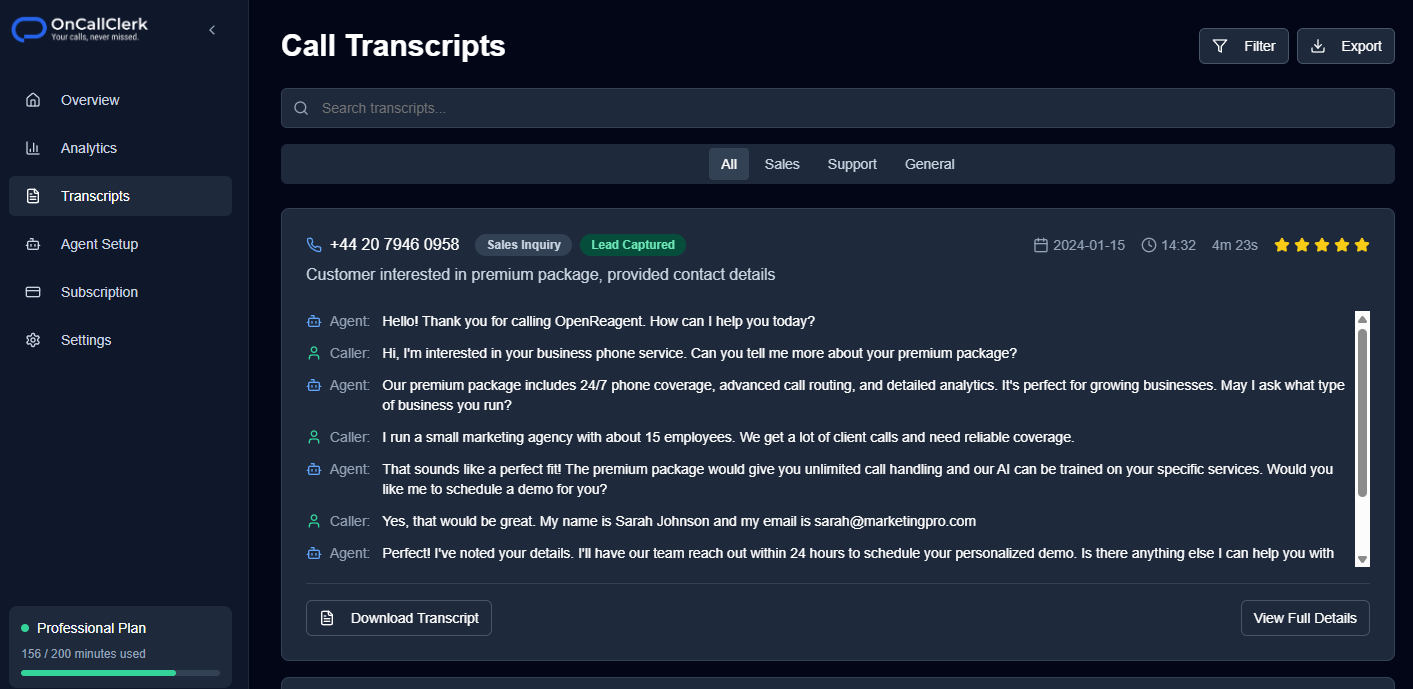This screenshot has width=1413, height=689.
Task: Click the search magnifier icon
Action: click(301, 107)
